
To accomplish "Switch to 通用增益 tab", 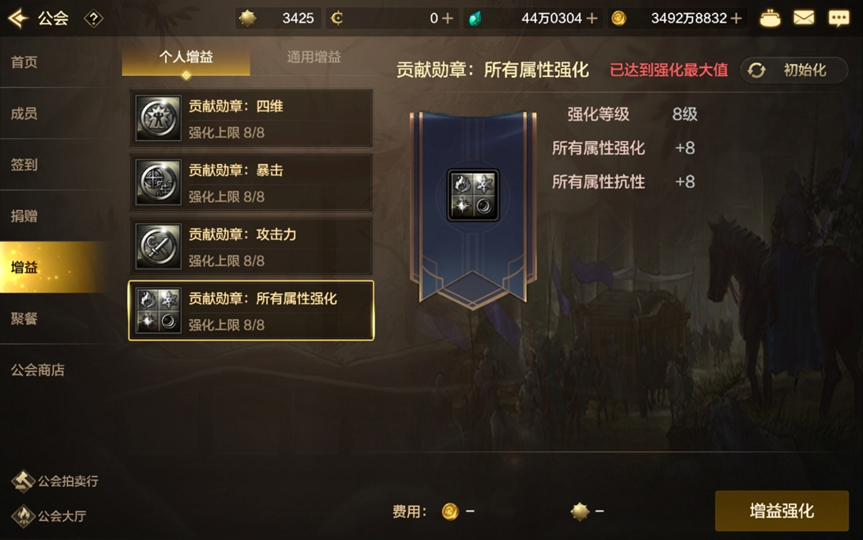I will pos(314,57).
